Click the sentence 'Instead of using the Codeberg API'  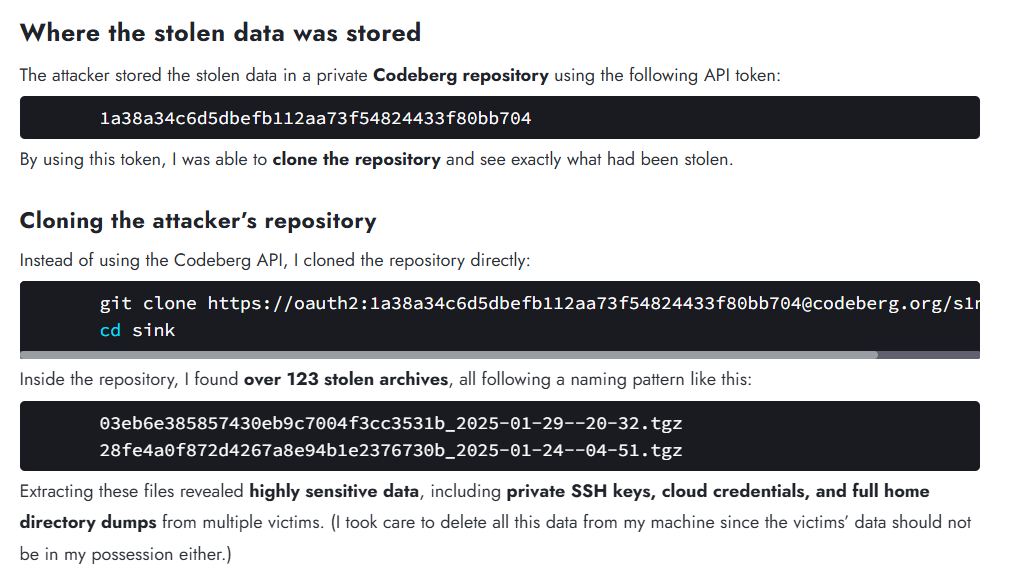(151, 261)
